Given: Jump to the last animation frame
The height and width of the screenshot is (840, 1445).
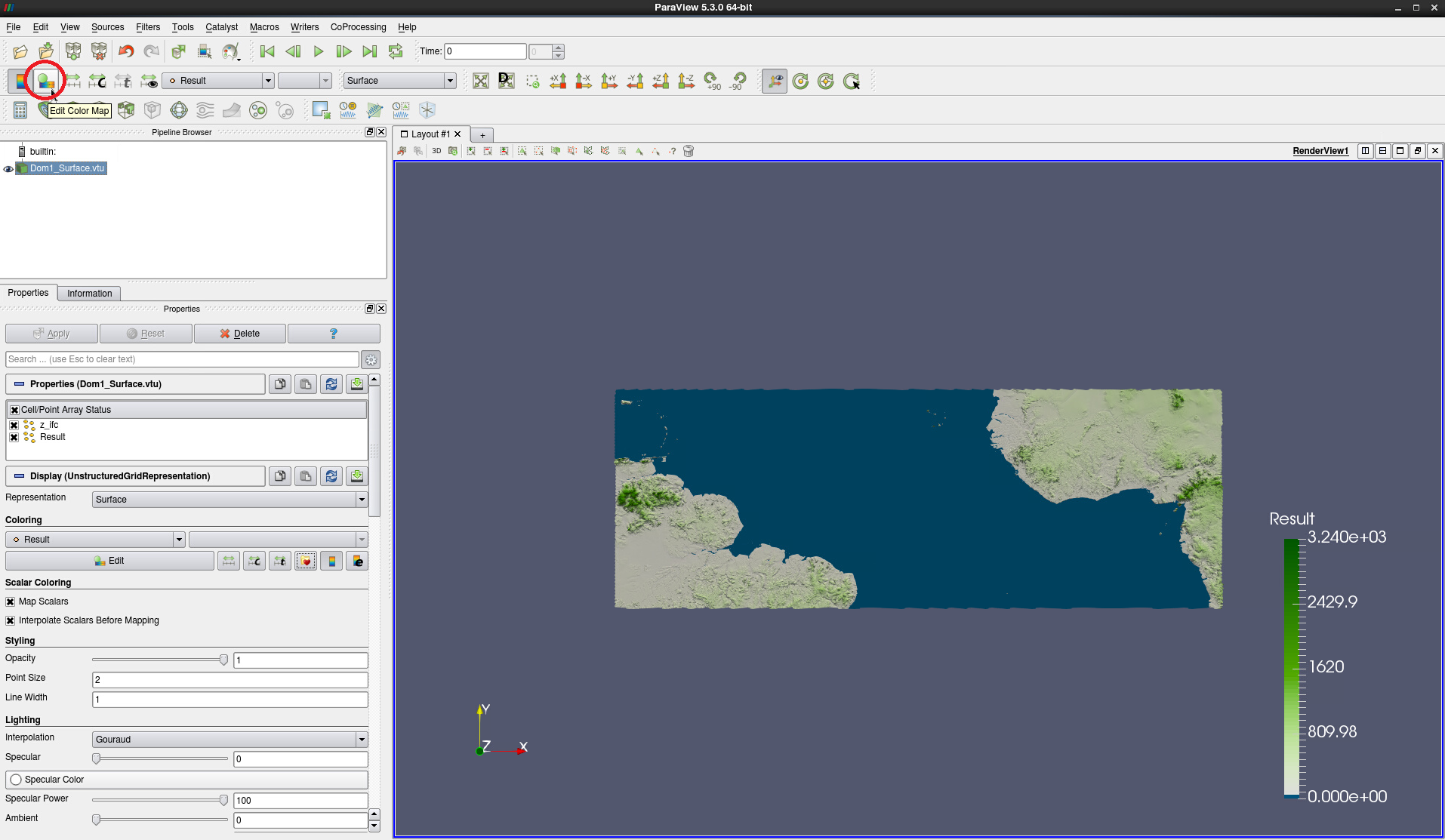Looking at the screenshot, I should coord(369,51).
